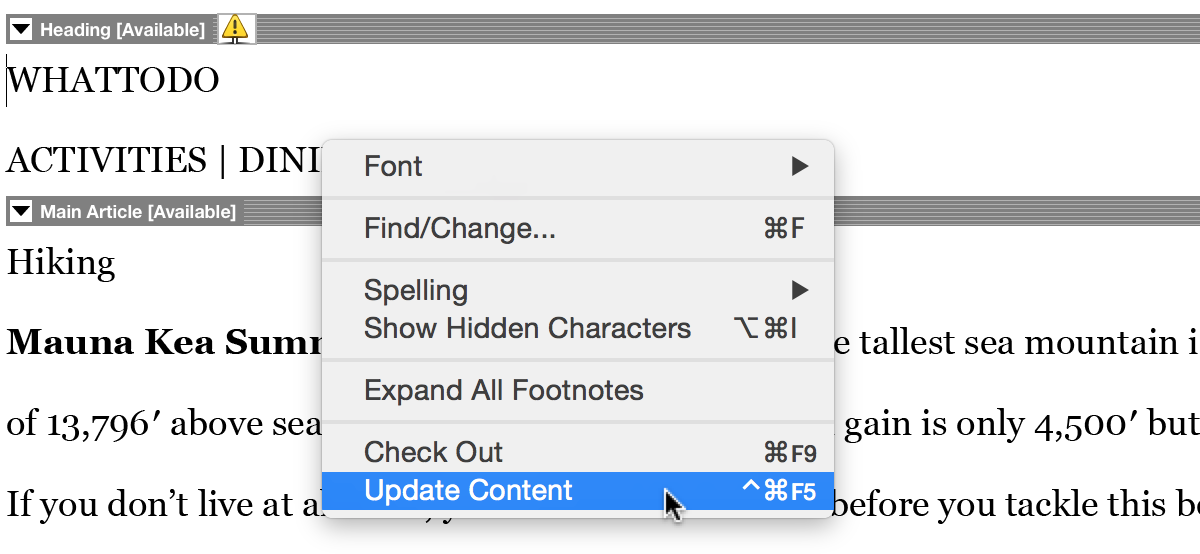Click the Hiking subheading text

point(61,263)
